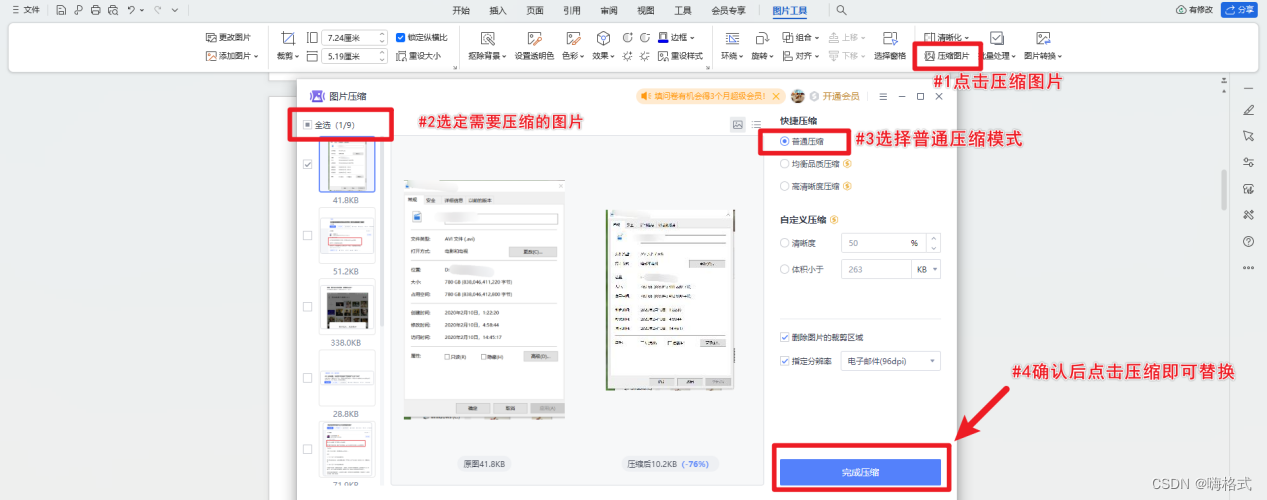
Task: Open the 裁剪 crop dropdown
Action: 287,56
